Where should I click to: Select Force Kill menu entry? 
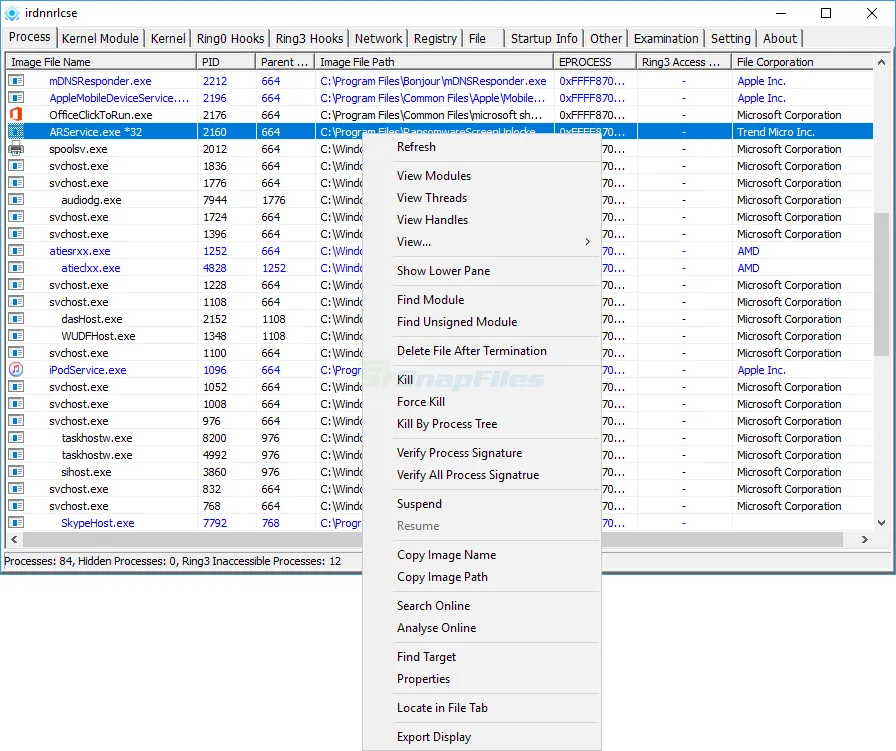pyautogui.click(x=482, y=402)
